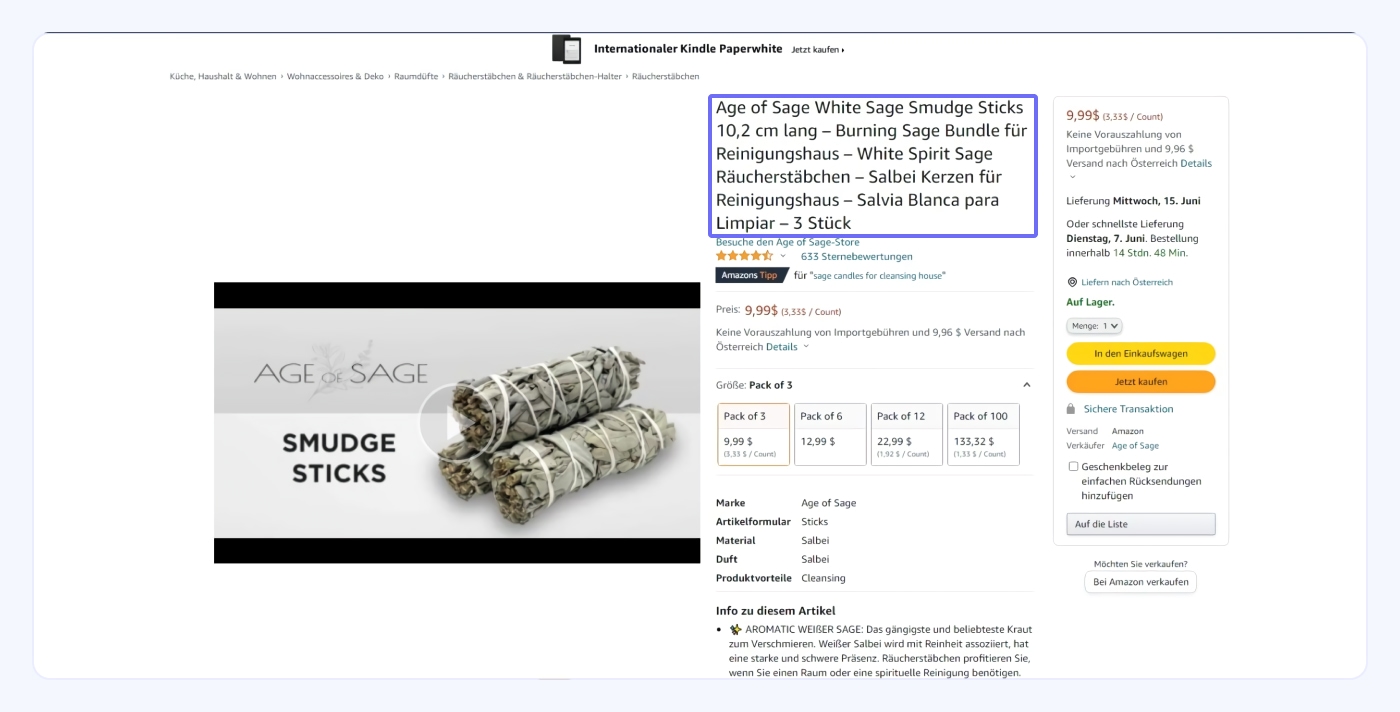Click the Auf die Liste button
This screenshot has width=1400, height=712.
coord(1141,524)
